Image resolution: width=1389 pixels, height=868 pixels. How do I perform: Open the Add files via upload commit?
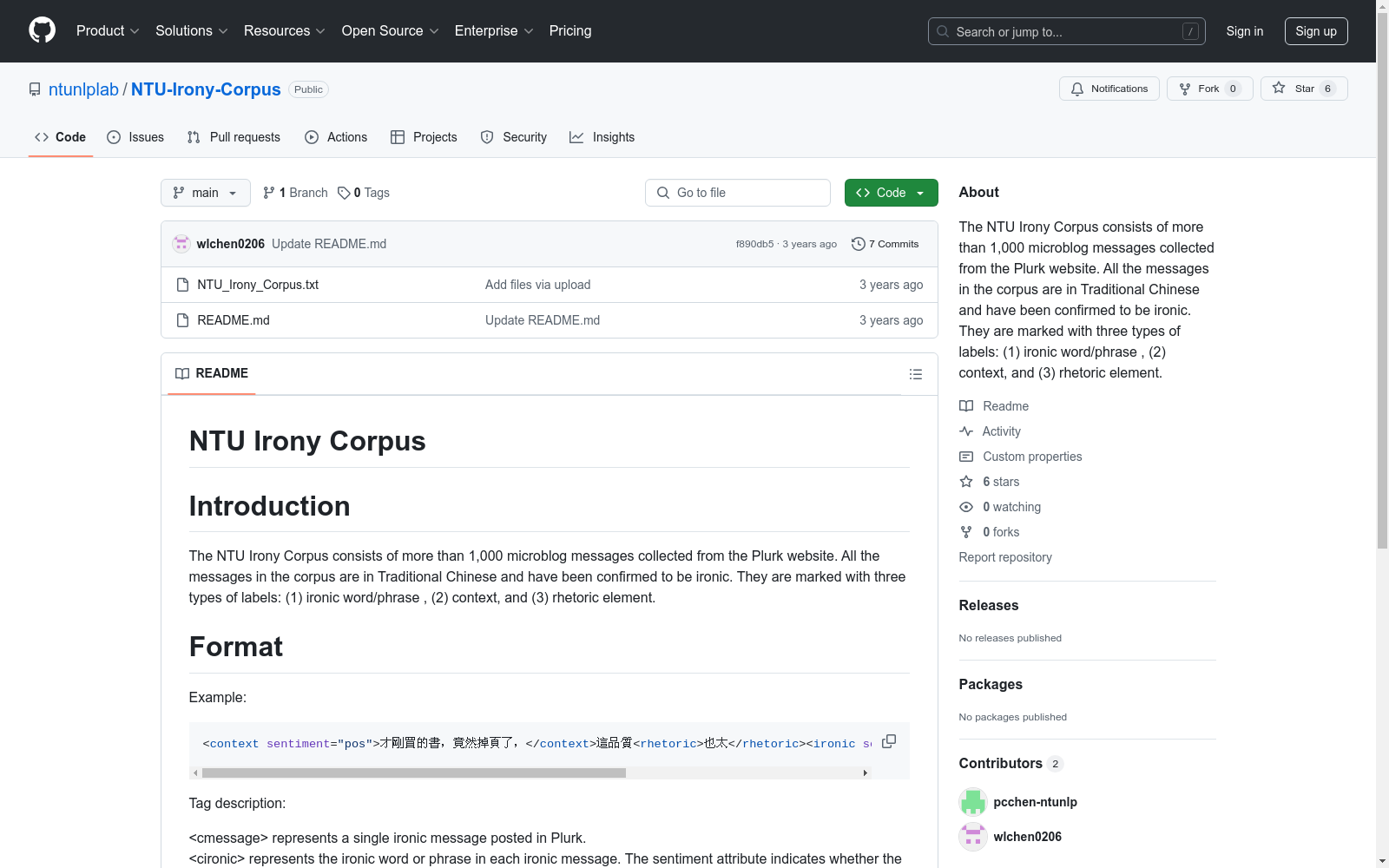pyautogui.click(x=537, y=285)
